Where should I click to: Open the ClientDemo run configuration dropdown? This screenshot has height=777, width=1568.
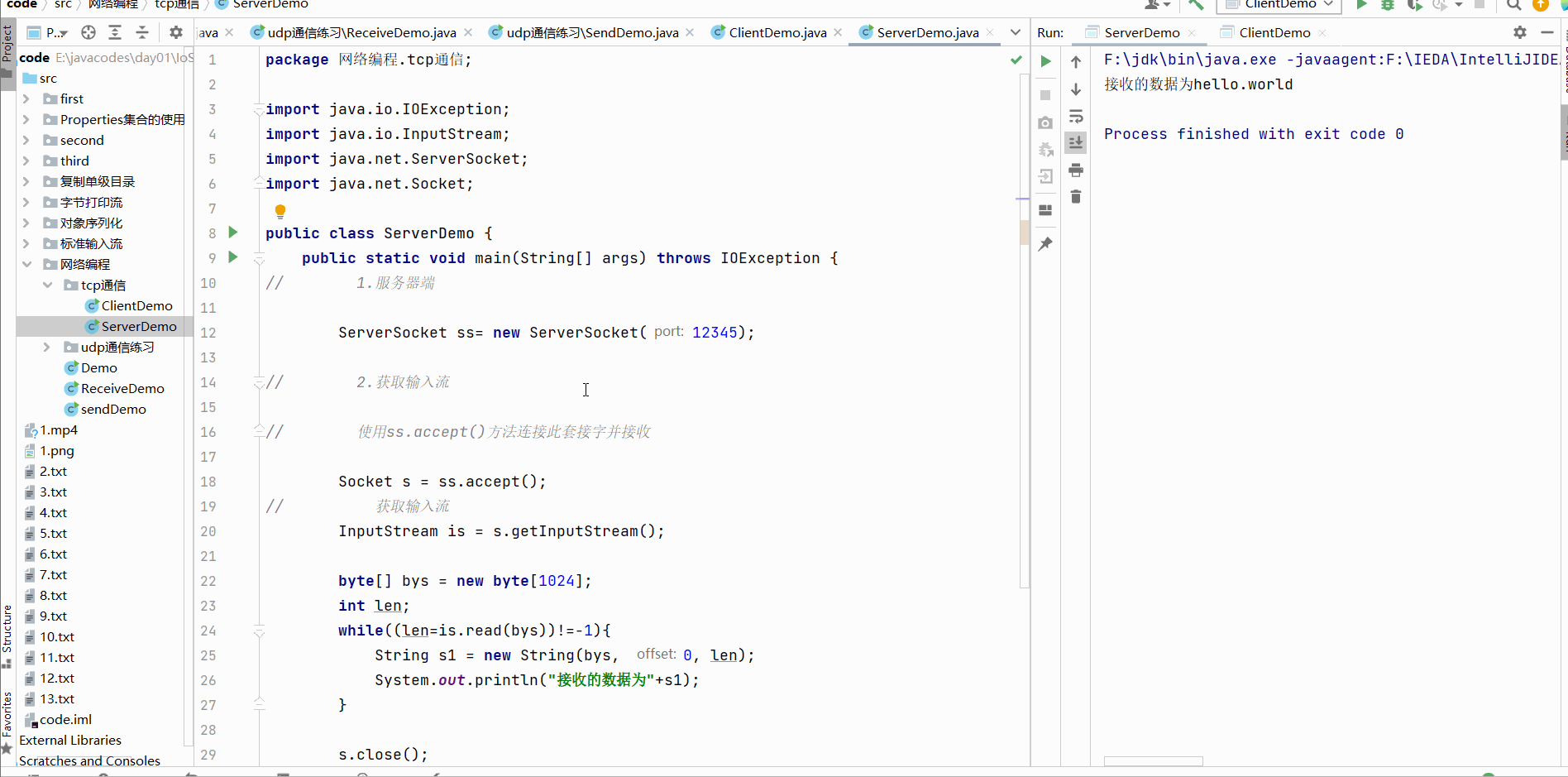tap(1279, 4)
